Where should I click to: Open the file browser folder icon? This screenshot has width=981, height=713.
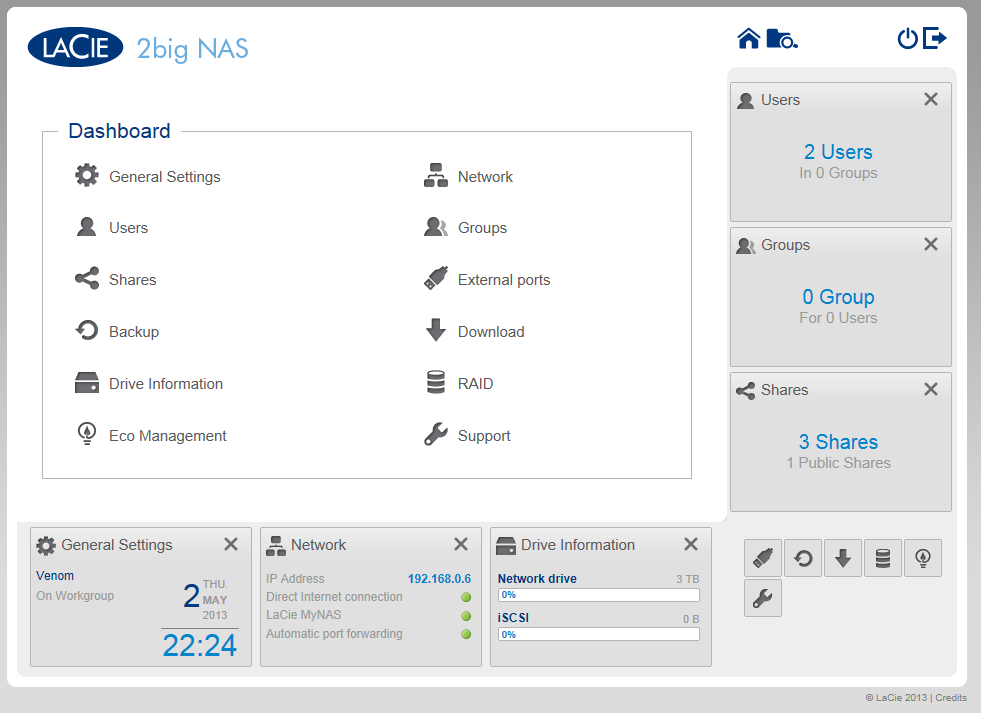click(x=782, y=39)
